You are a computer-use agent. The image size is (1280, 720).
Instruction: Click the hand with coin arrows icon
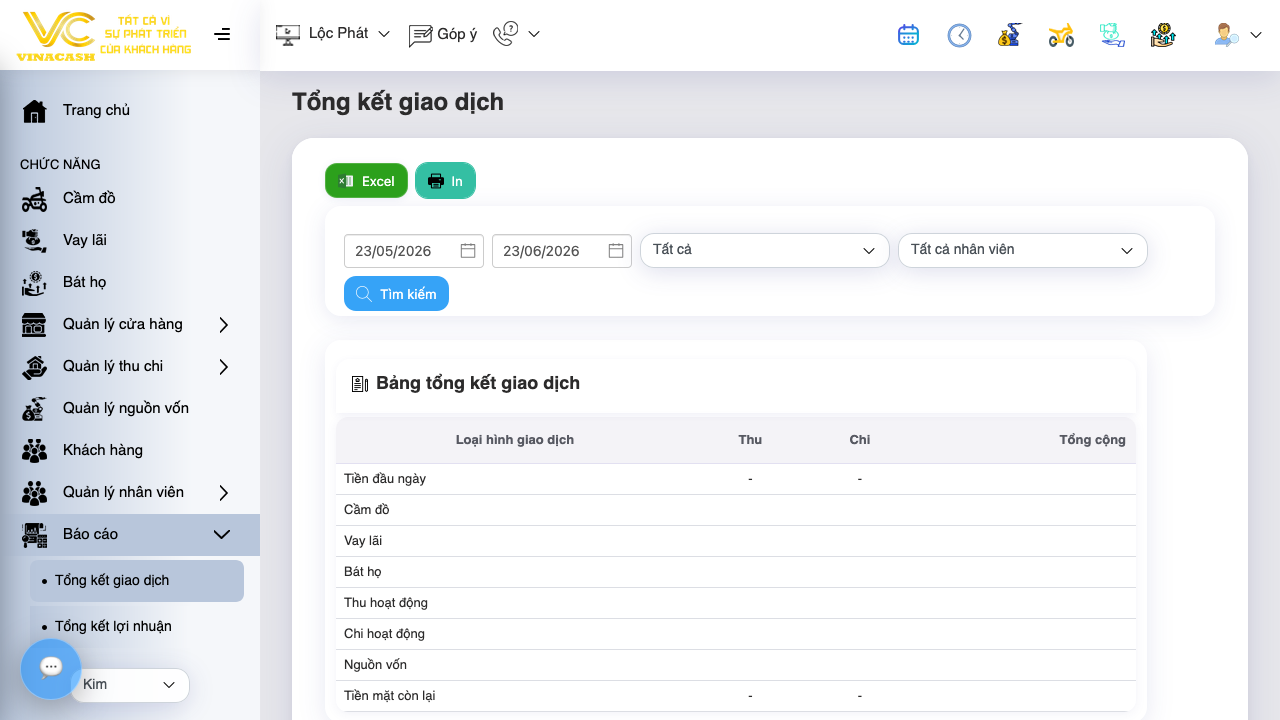pyautogui.click(x=1163, y=35)
